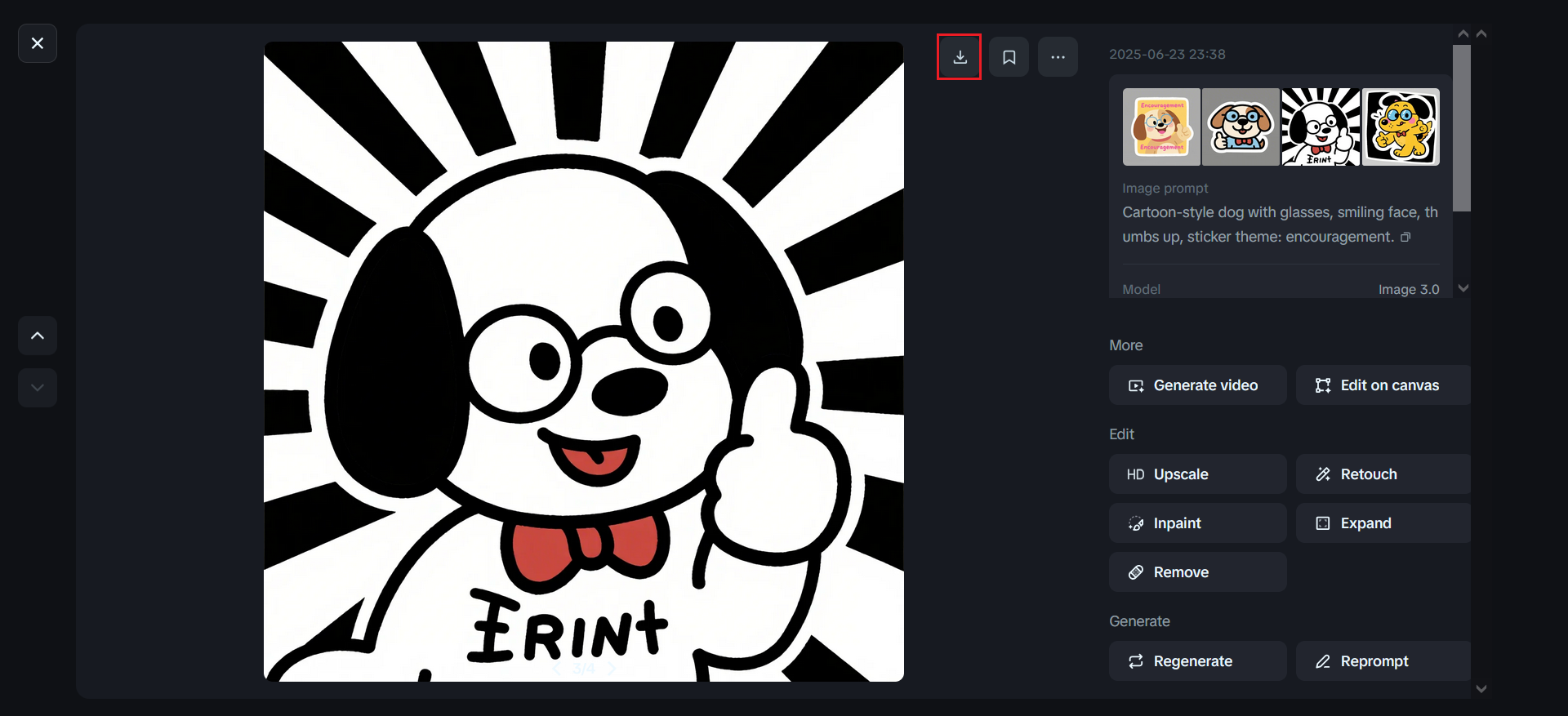Click the 'More' section heading

(1125, 345)
